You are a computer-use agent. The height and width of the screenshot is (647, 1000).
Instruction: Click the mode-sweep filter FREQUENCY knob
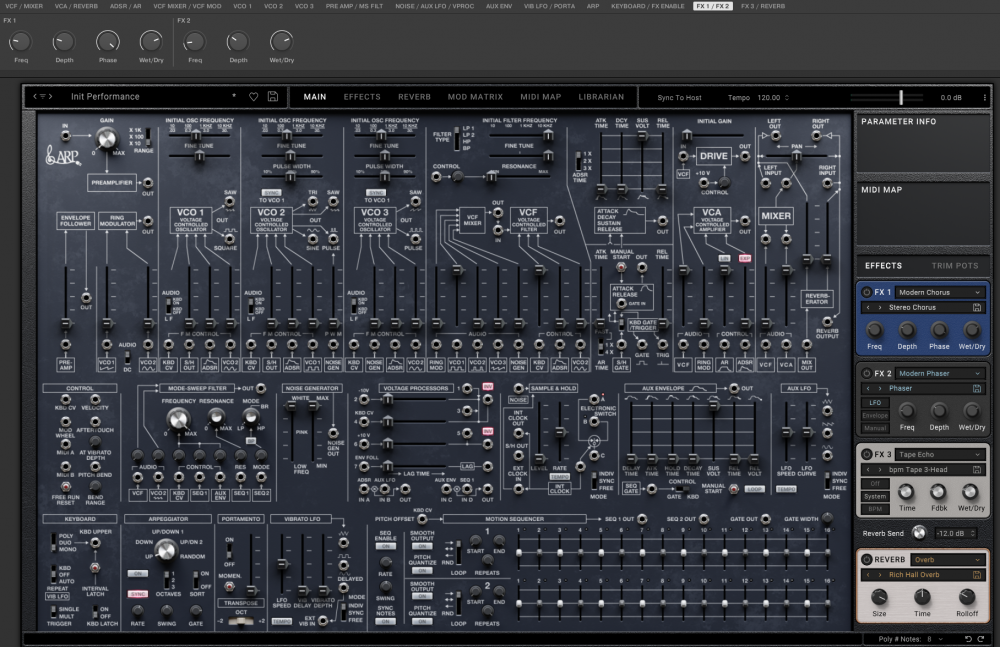coord(178,419)
